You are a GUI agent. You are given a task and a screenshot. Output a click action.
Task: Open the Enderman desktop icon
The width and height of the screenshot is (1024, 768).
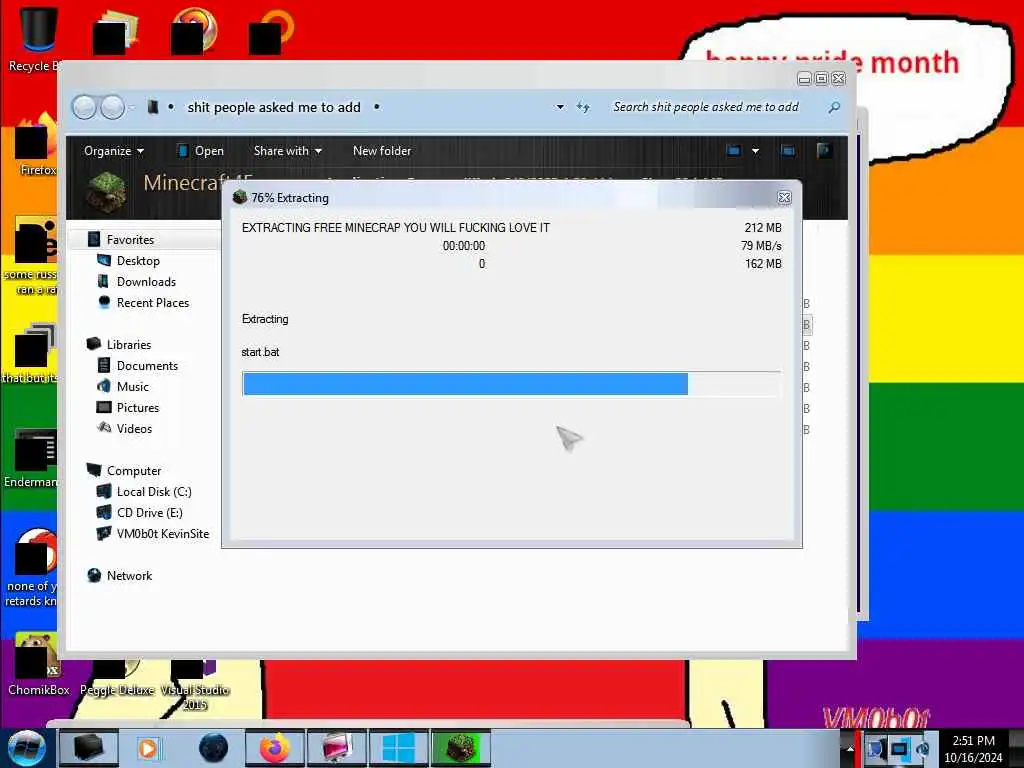point(33,459)
